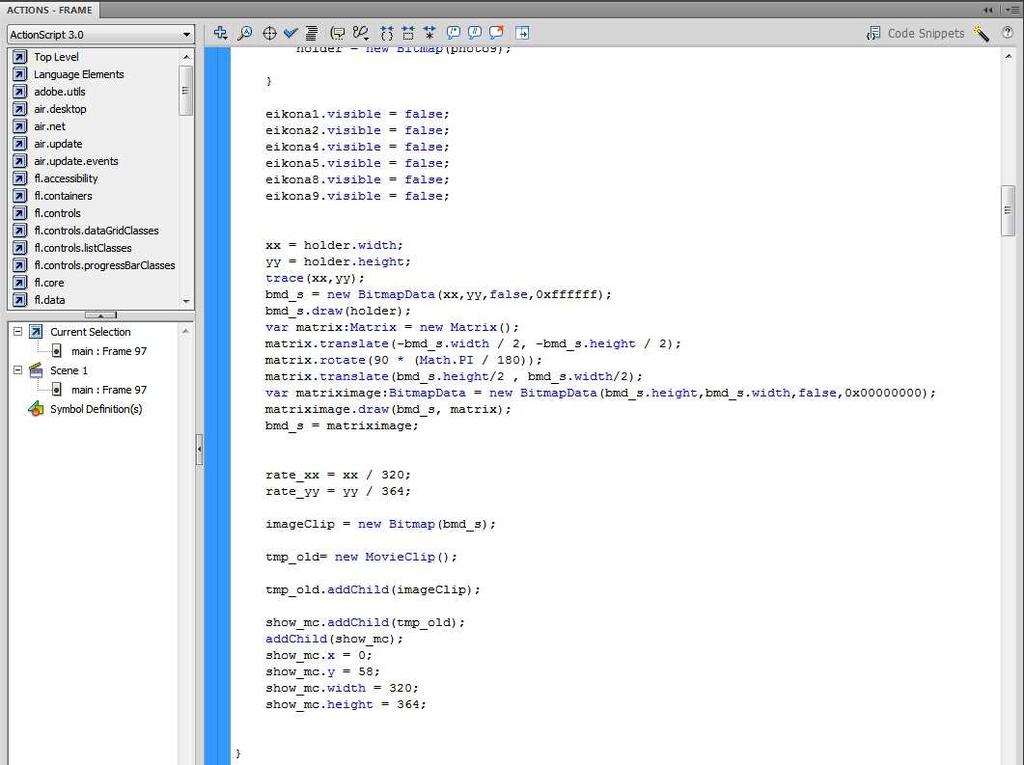The width and height of the screenshot is (1024, 765).
Task: Open the fl.core package
Action: [x=49, y=282]
